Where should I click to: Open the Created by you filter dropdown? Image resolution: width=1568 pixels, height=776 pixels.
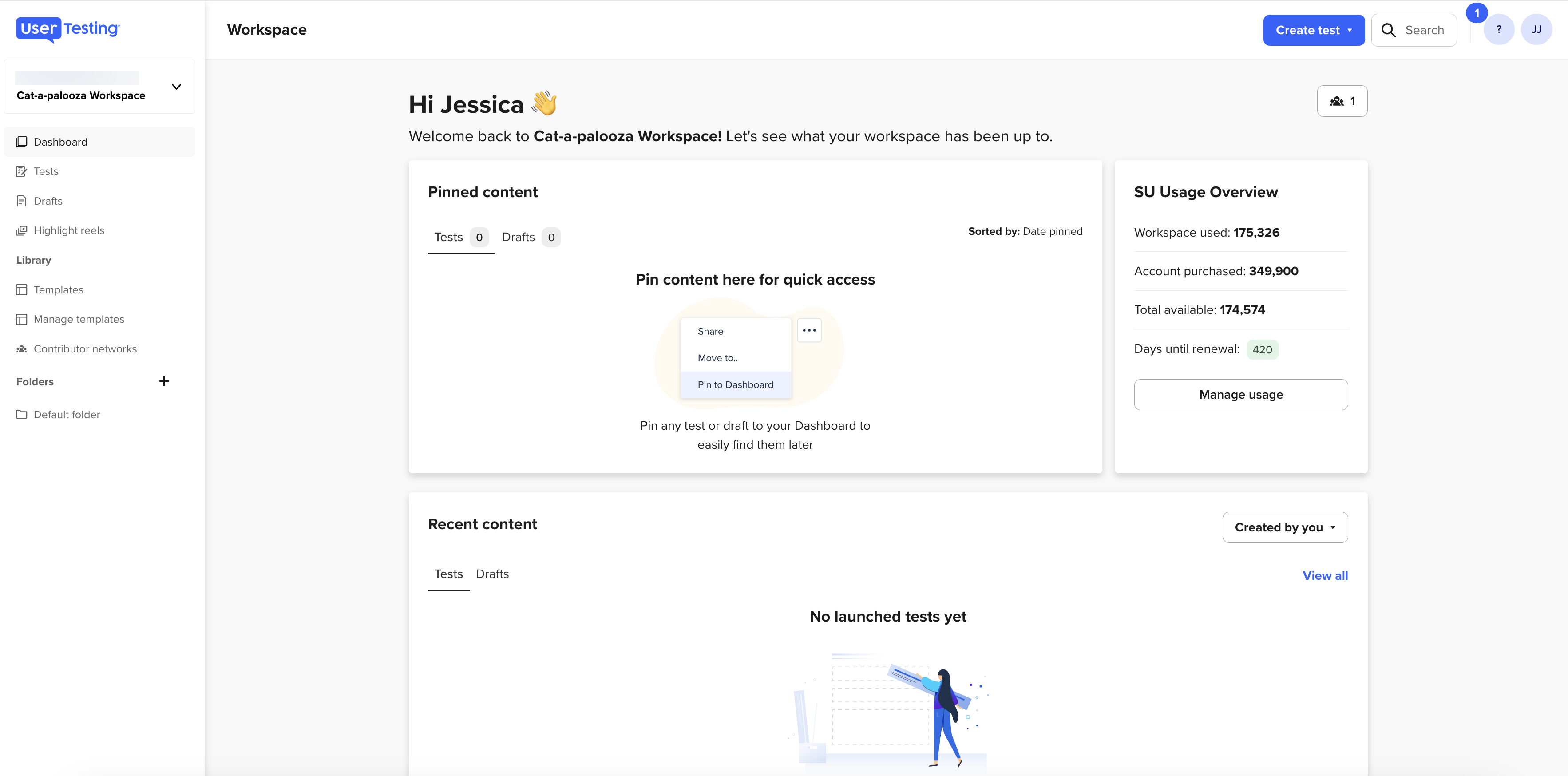(1284, 527)
